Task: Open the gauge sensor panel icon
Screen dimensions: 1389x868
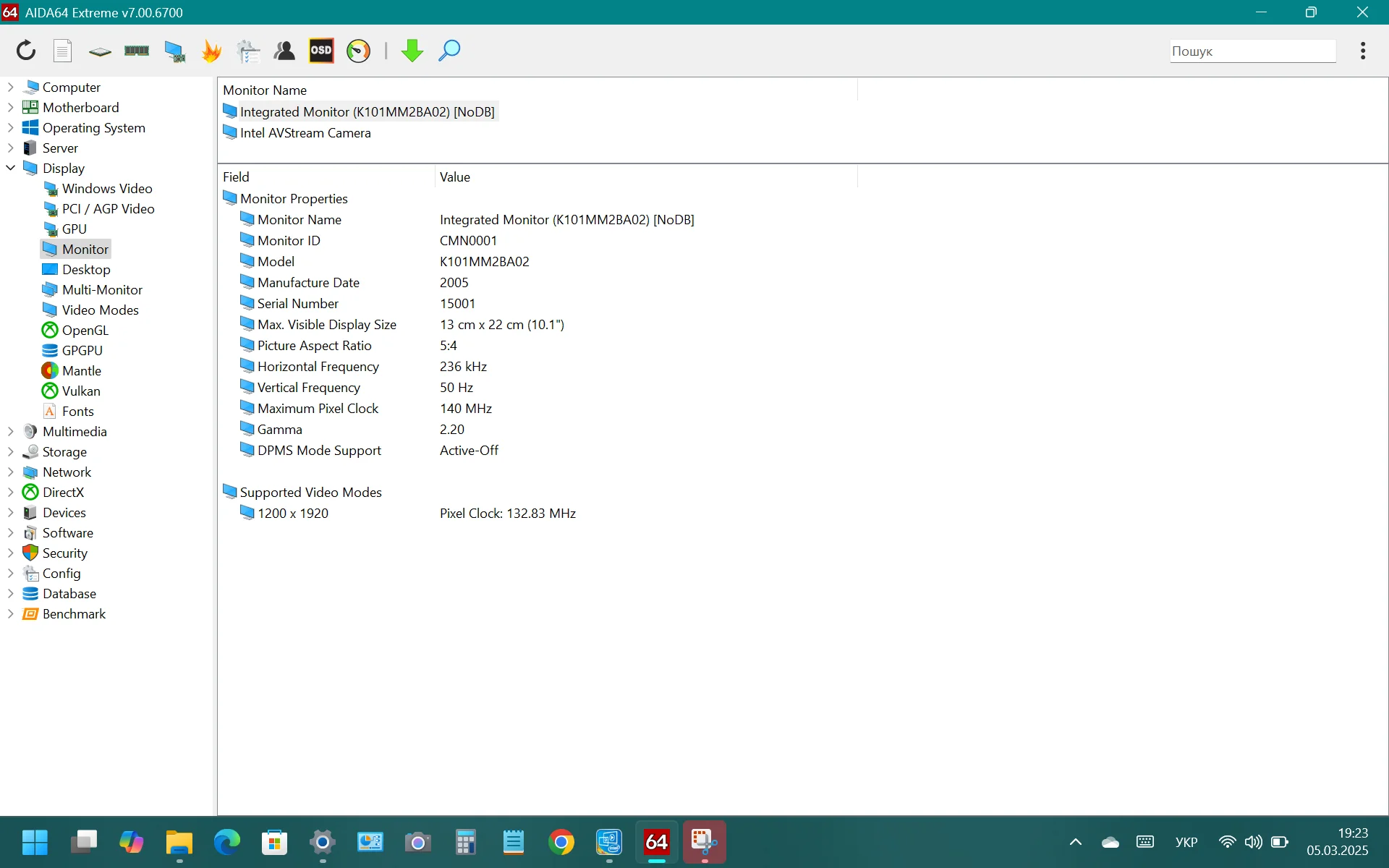Action: coord(359,51)
